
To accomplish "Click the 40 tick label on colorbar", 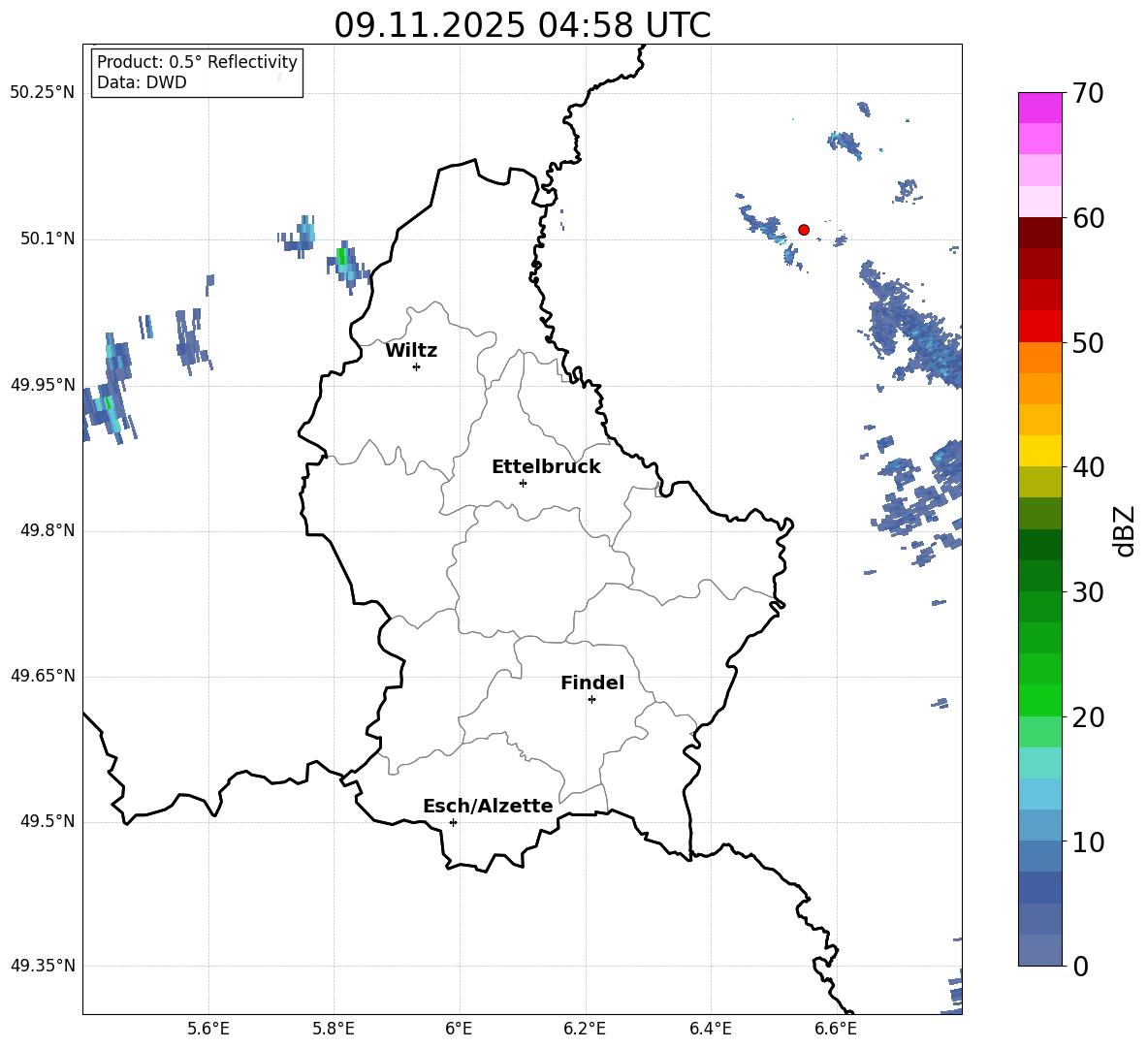I will pyautogui.click(x=1088, y=467).
